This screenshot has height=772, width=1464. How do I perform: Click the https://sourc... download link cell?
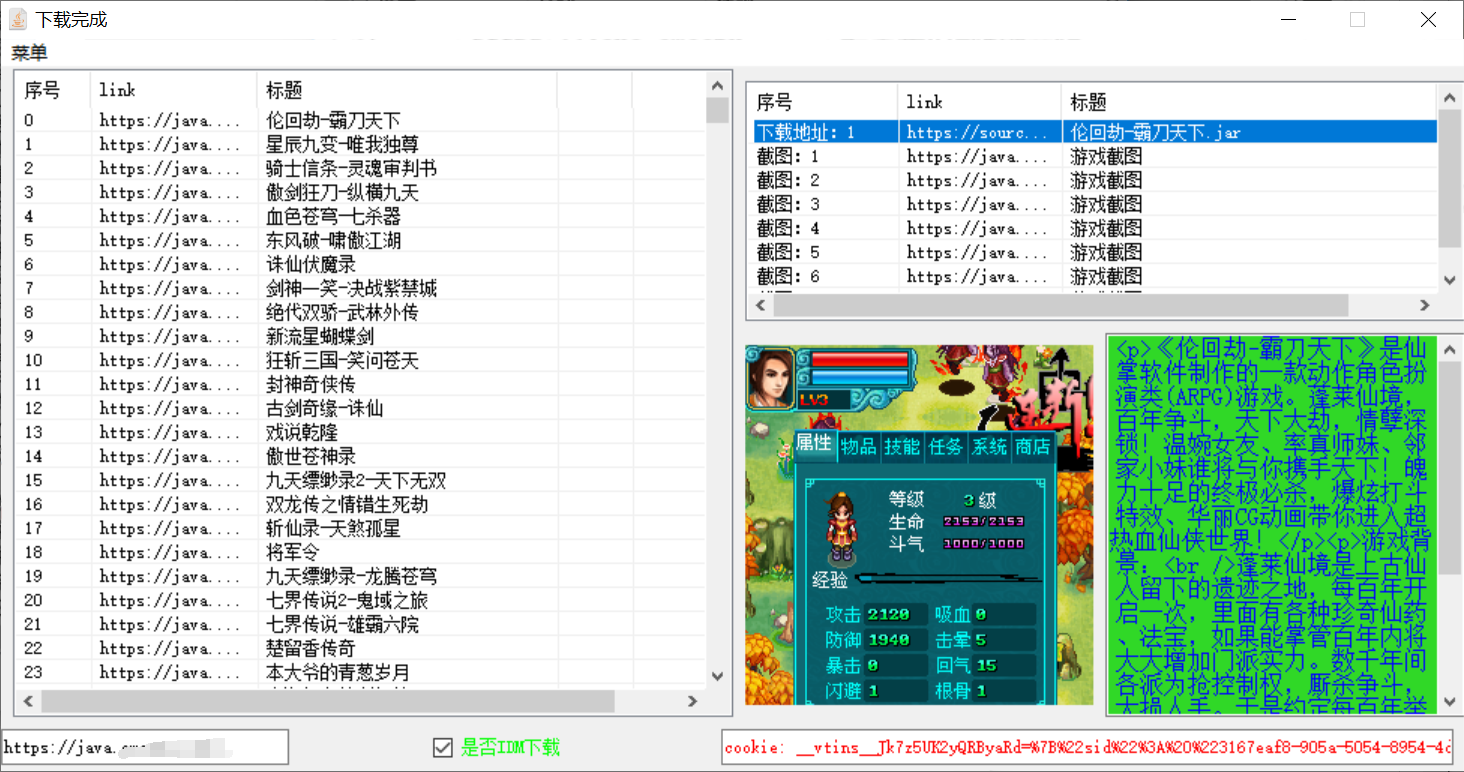[x=979, y=132]
